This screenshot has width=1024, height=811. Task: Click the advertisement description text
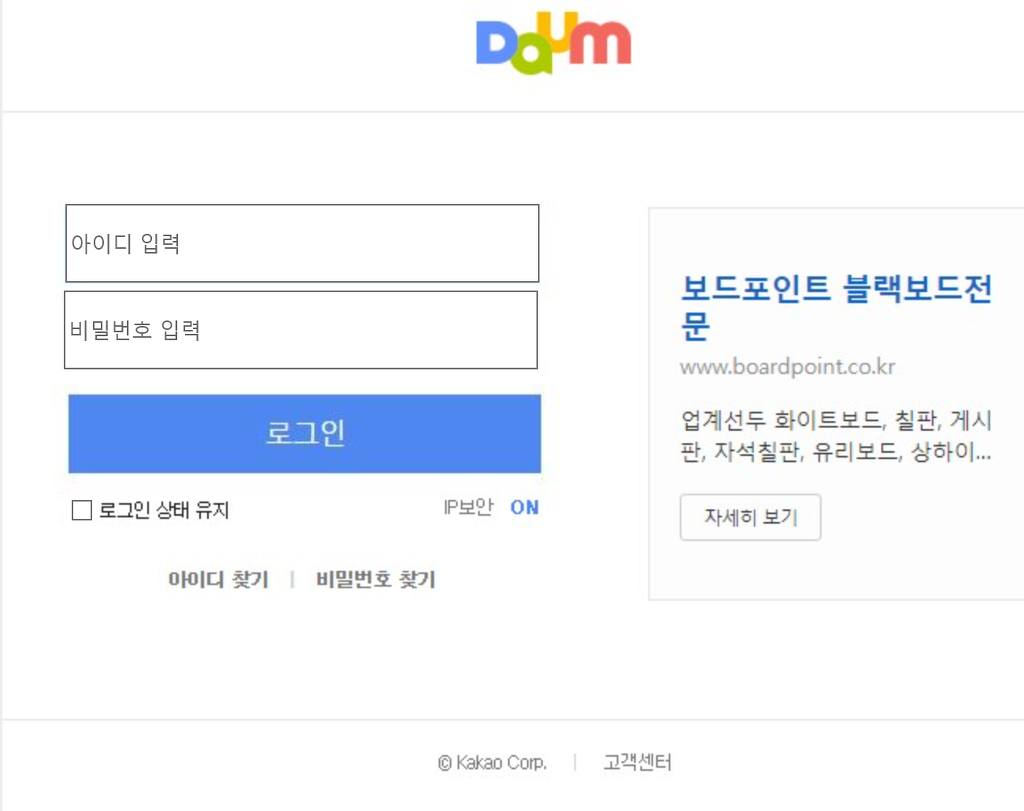[840, 435]
